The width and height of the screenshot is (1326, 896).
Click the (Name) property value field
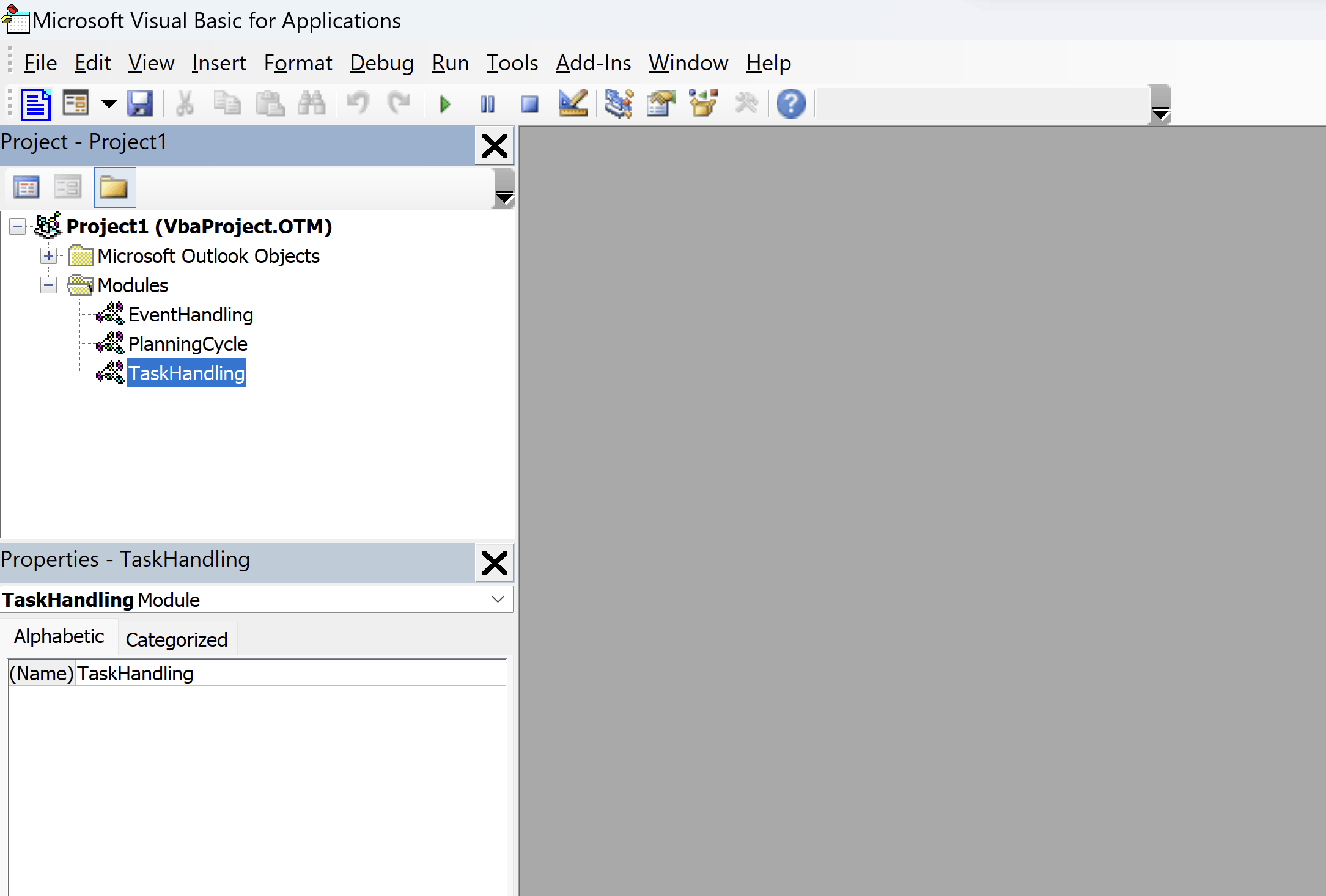pyautogui.click(x=291, y=674)
